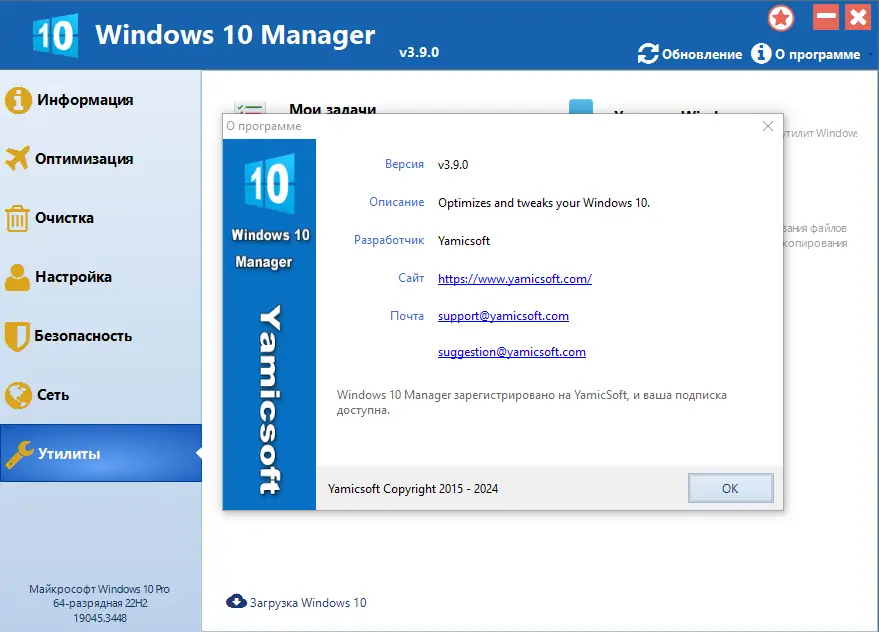This screenshot has width=879, height=632.
Task: Click the suggestion@yamicsoft.com email link
Action: 511,352
